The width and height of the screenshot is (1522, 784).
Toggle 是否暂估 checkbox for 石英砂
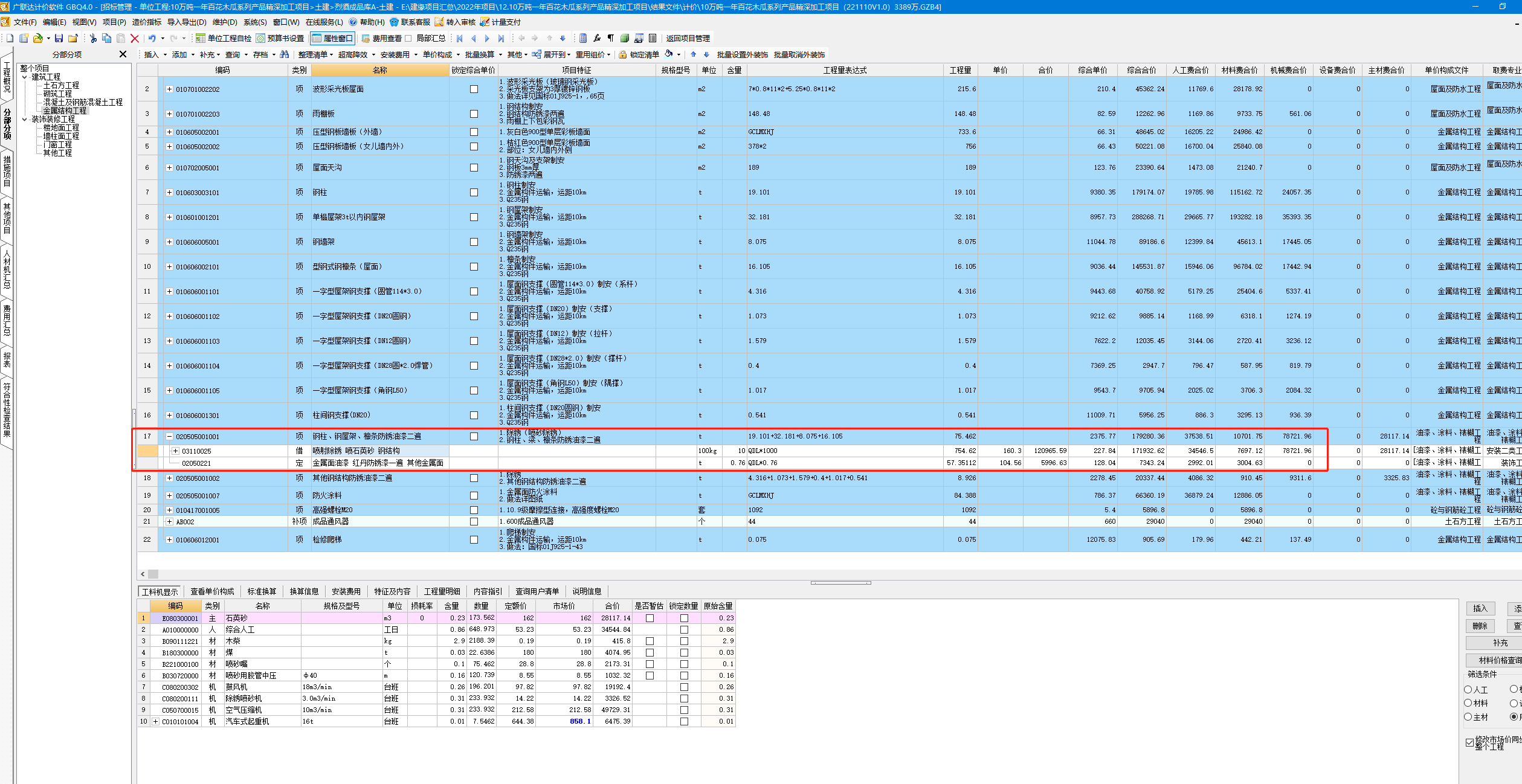point(650,618)
